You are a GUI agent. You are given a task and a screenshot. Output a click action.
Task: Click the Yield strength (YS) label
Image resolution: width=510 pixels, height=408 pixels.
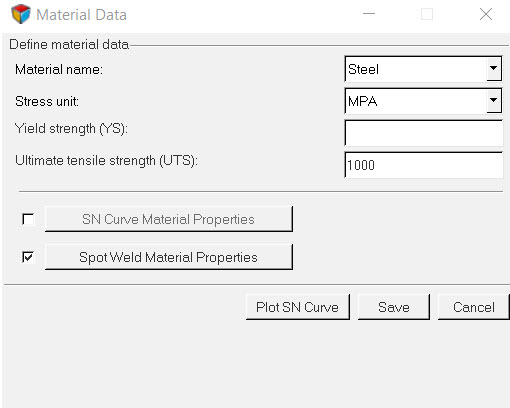pos(71,129)
